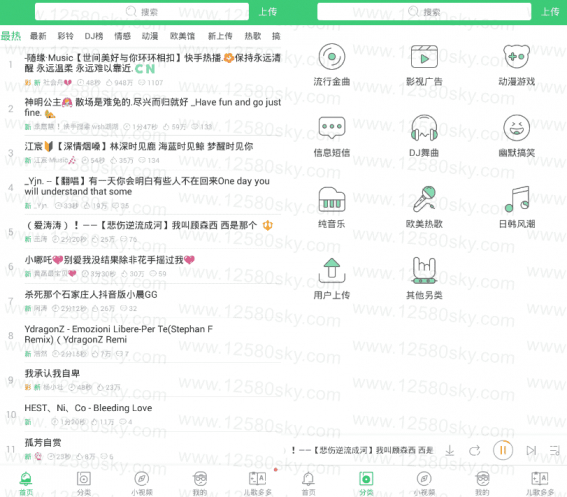Viewport: 567px width, 497px height.
Task: Open 小视频 in left screen bottom bar
Action: tap(142, 484)
